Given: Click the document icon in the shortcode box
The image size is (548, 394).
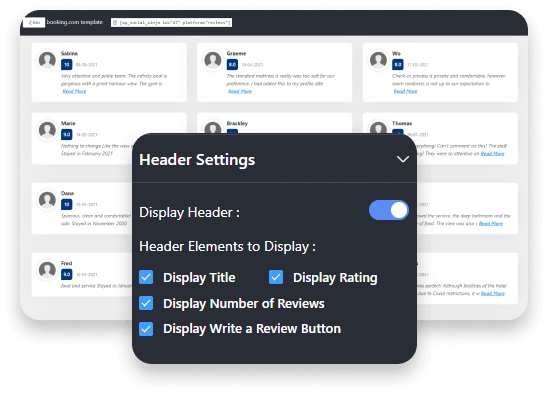Looking at the screenshot, I should (x=115, y=23).
